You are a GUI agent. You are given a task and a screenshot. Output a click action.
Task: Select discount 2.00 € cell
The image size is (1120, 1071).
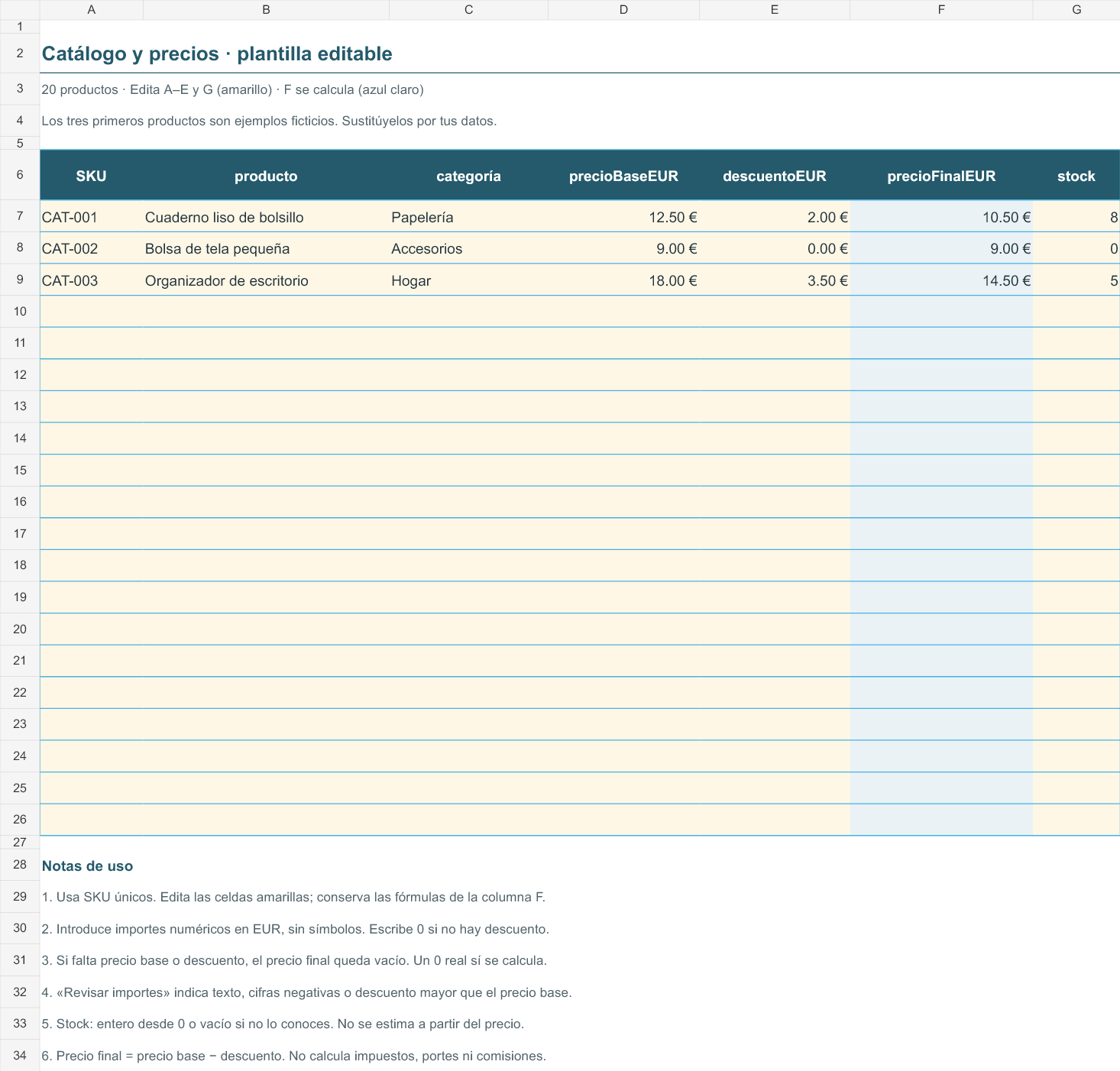tap(775, 217)
